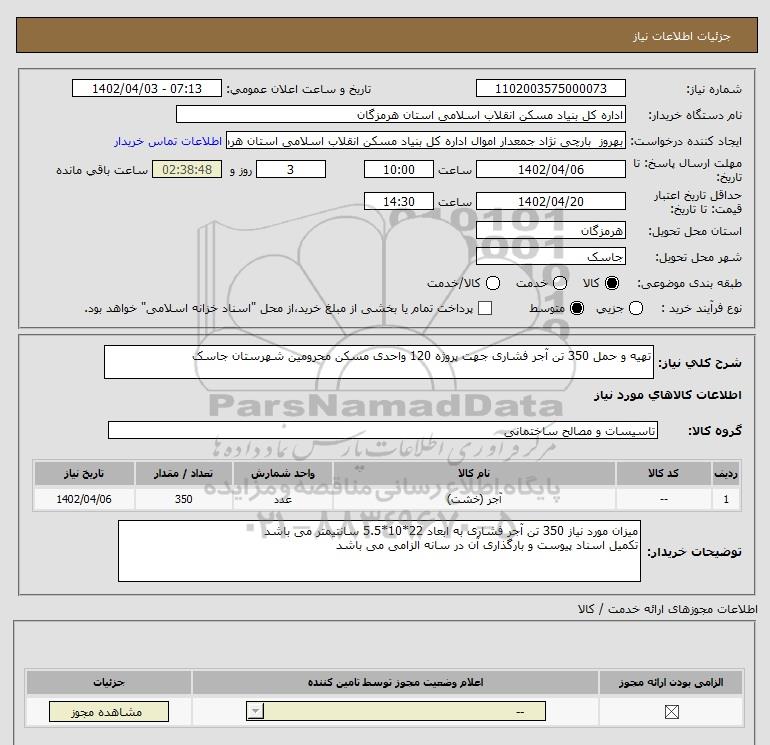Toggle the اسناد خزانه اسلامی payment checkbox
Image resolution: width=770 pixels, height=745 pixels.
485,308
